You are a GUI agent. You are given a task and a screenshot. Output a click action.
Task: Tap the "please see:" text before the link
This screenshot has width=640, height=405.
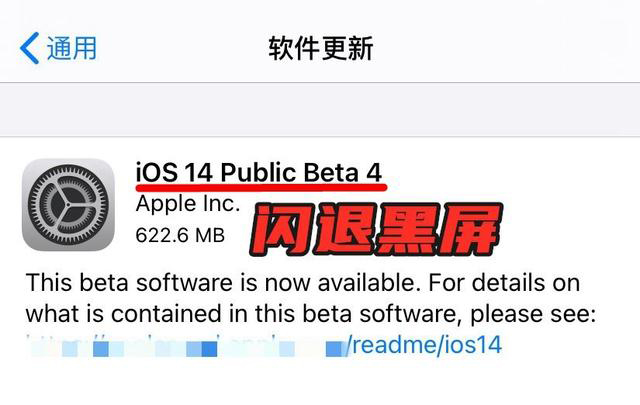533,314
